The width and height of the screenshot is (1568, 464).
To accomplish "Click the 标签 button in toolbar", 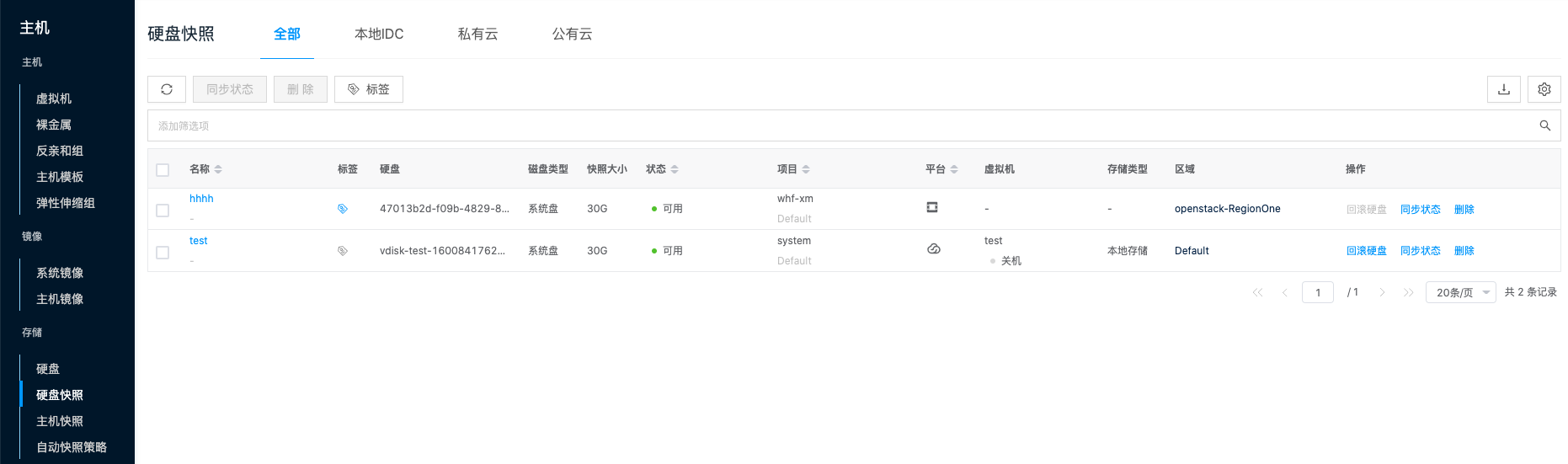I will (369, 89).
